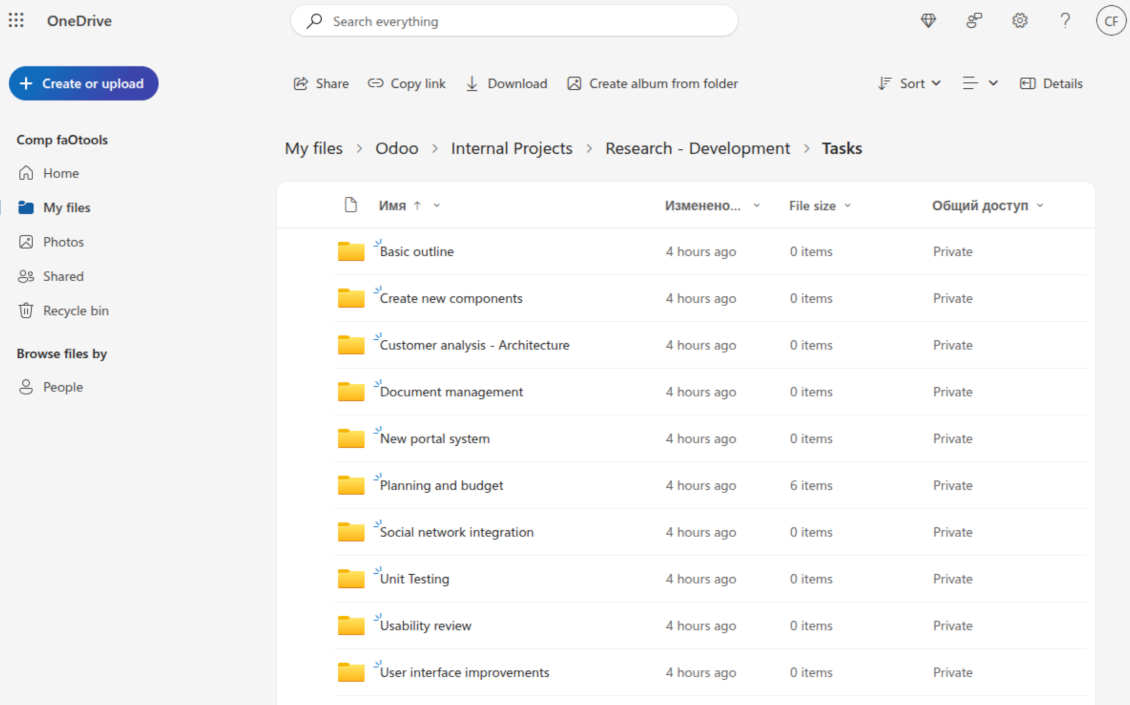The width and height of the screenshot is (1130, 705).
Task: Click the Copy link button
Action: click(406, 84)
